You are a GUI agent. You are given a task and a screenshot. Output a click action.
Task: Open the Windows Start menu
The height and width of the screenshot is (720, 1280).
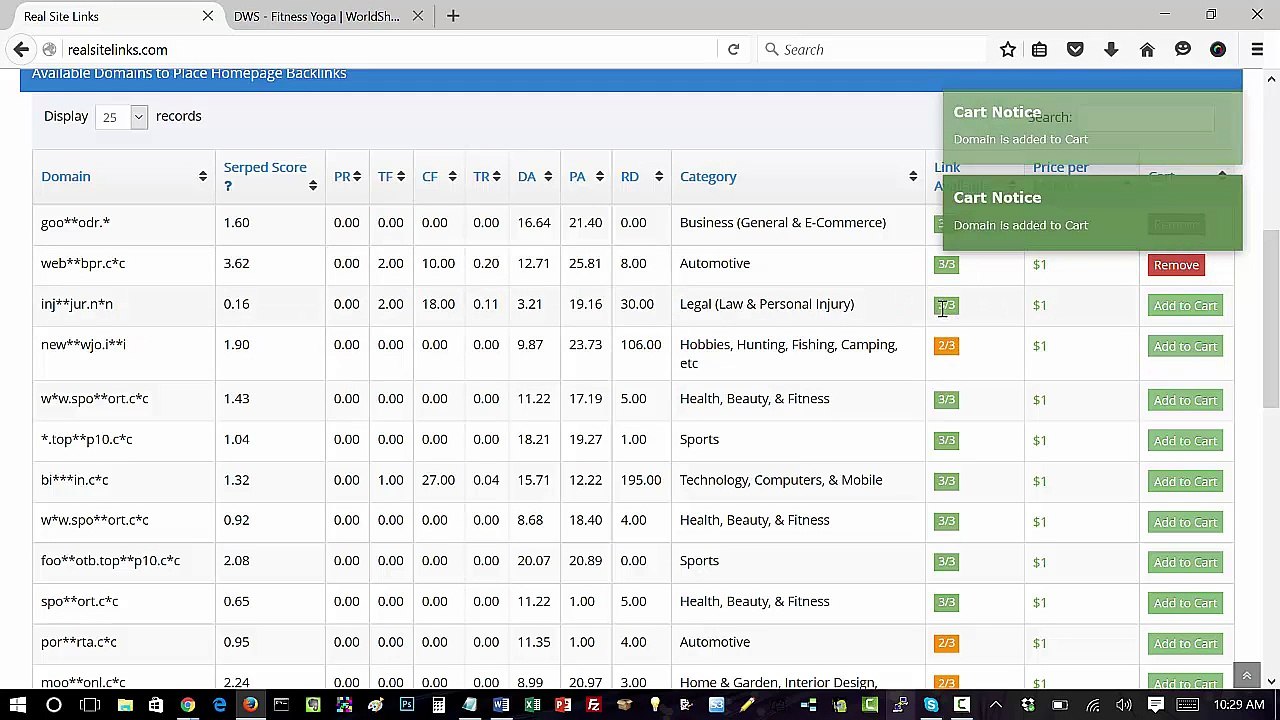tap(17, 705)
